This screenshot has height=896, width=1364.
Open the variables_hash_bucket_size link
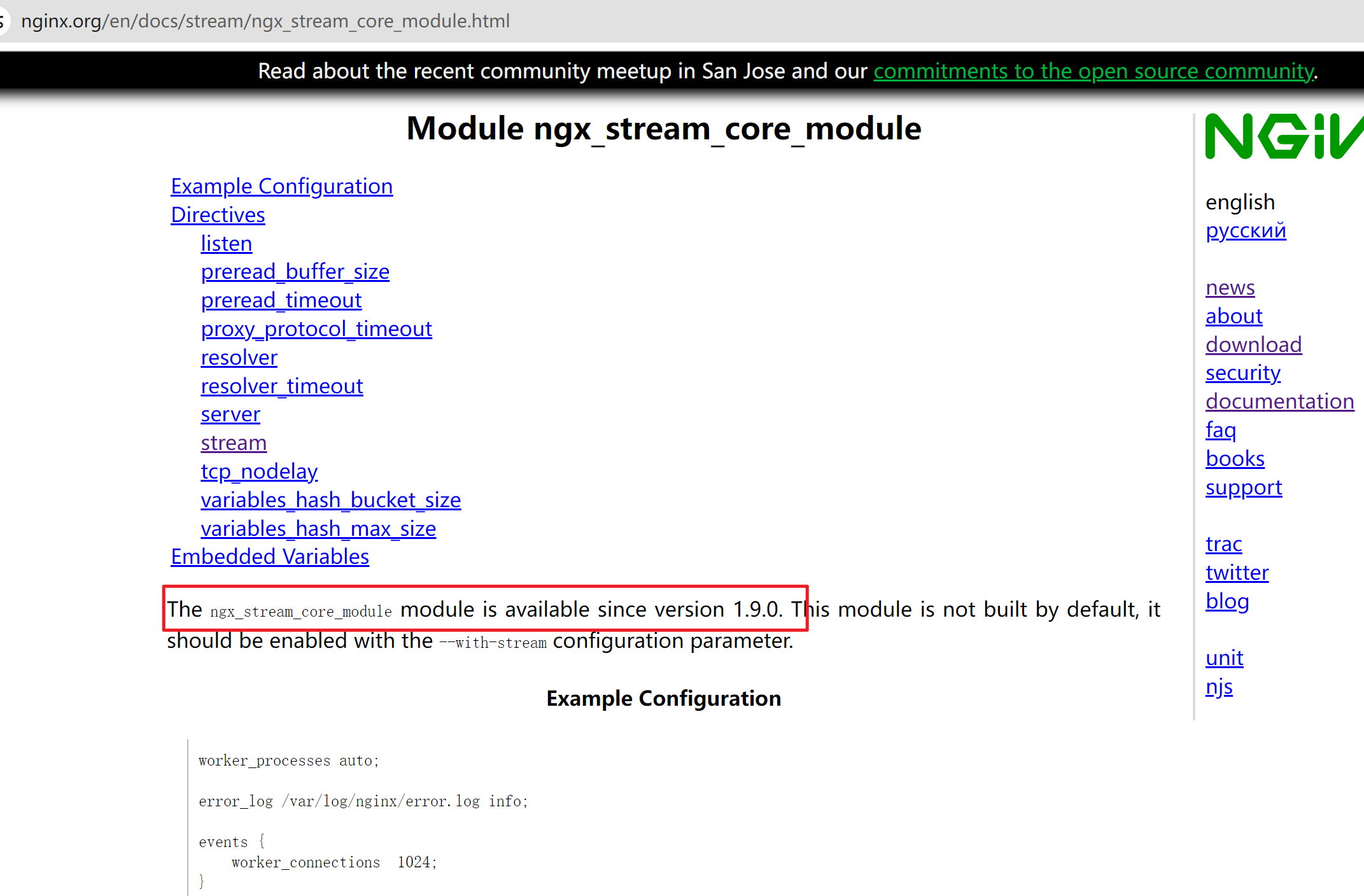coord(330,500)
